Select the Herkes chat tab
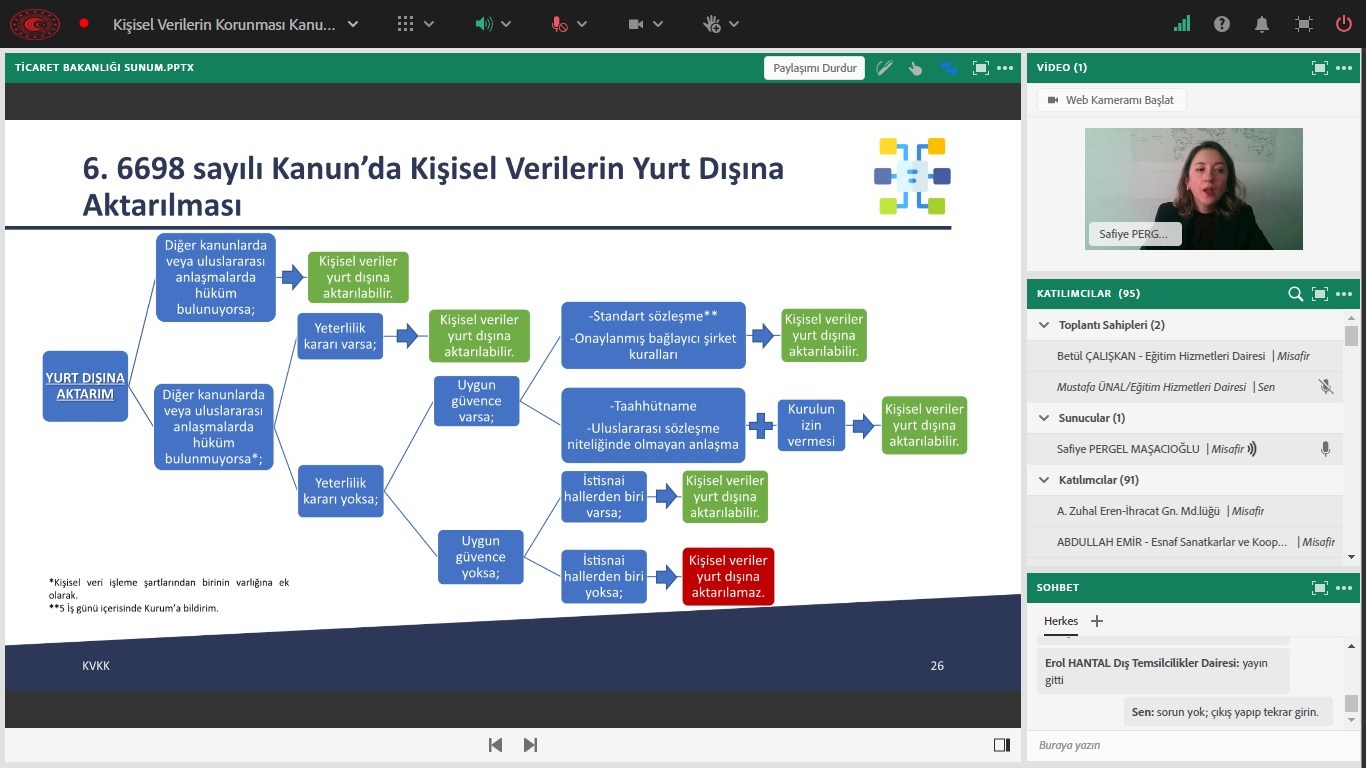 (x=1061, y=621)
